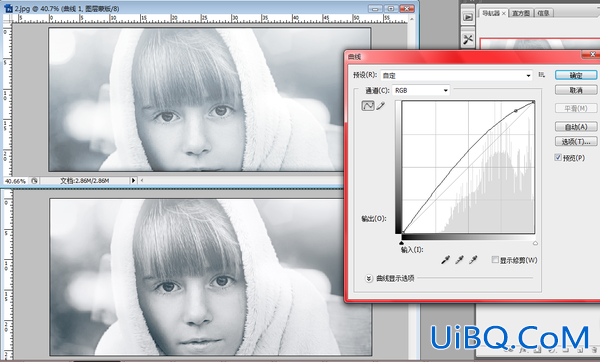The height and width of the screenshot is (362, 600).
Task: Click the 确定 OK button
Action: (x=576, y=75)
